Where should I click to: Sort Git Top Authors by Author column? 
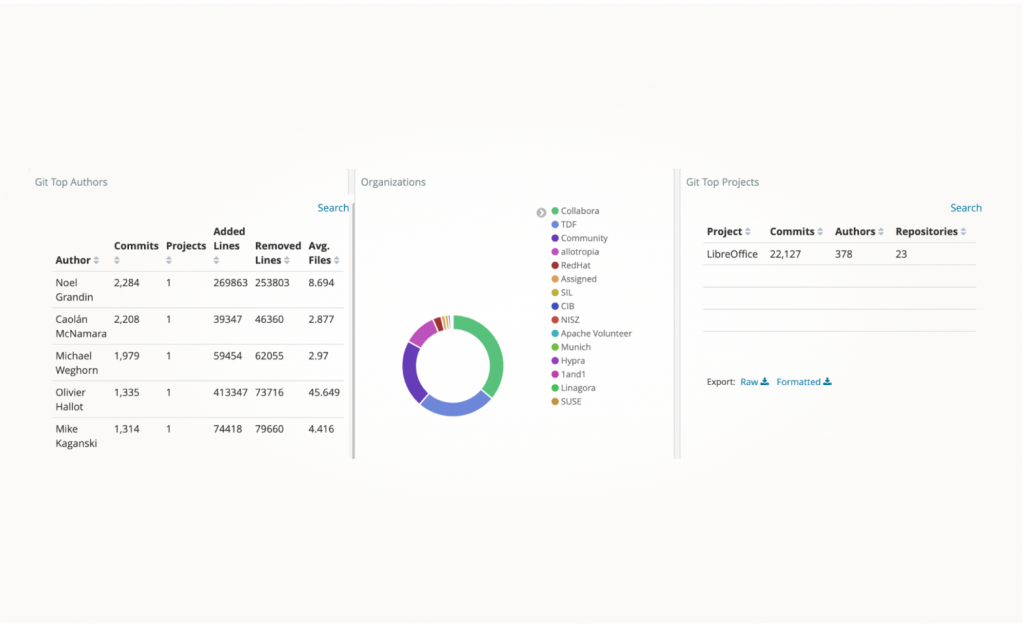(x=96, y=260)
